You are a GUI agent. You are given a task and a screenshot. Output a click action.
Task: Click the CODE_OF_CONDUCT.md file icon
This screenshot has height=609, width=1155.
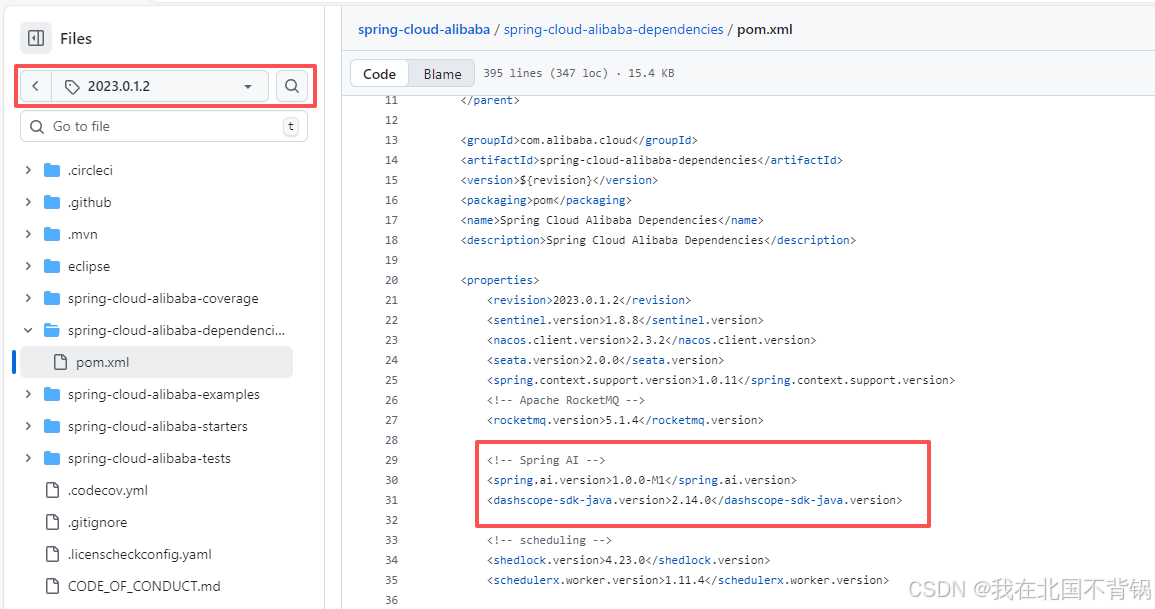click(x=52, y=586)
